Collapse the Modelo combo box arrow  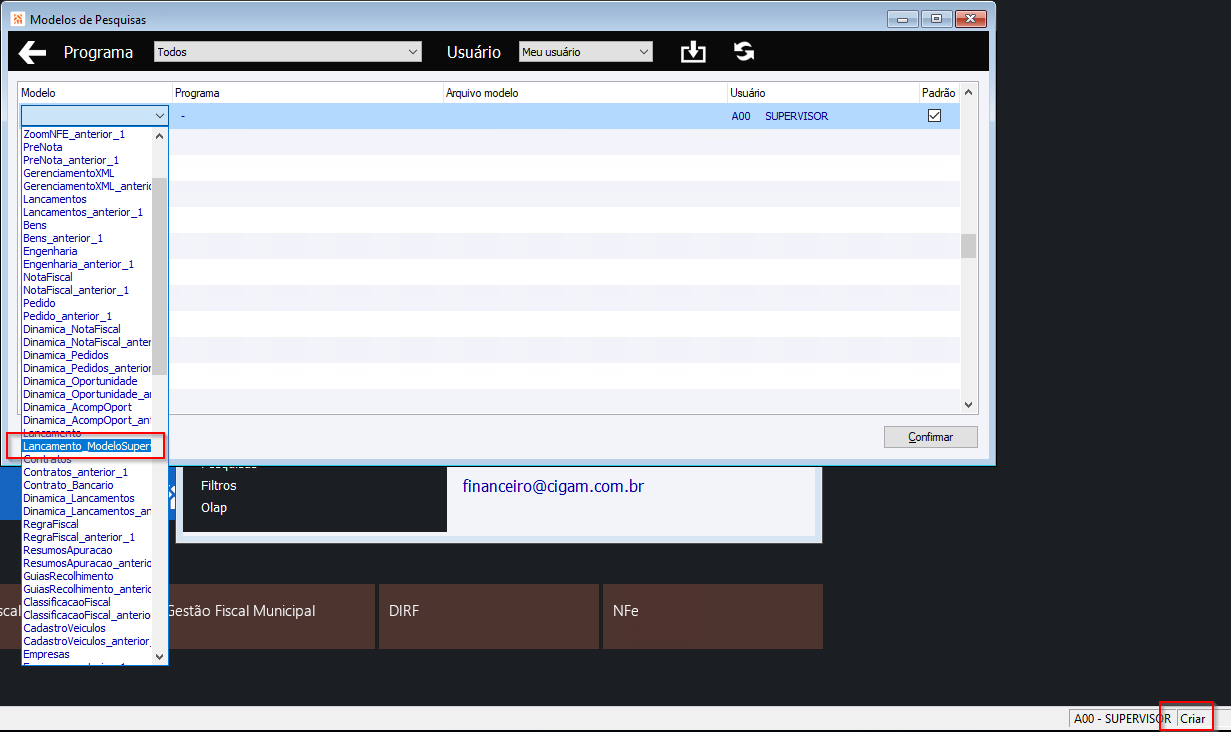click(160, 116)
